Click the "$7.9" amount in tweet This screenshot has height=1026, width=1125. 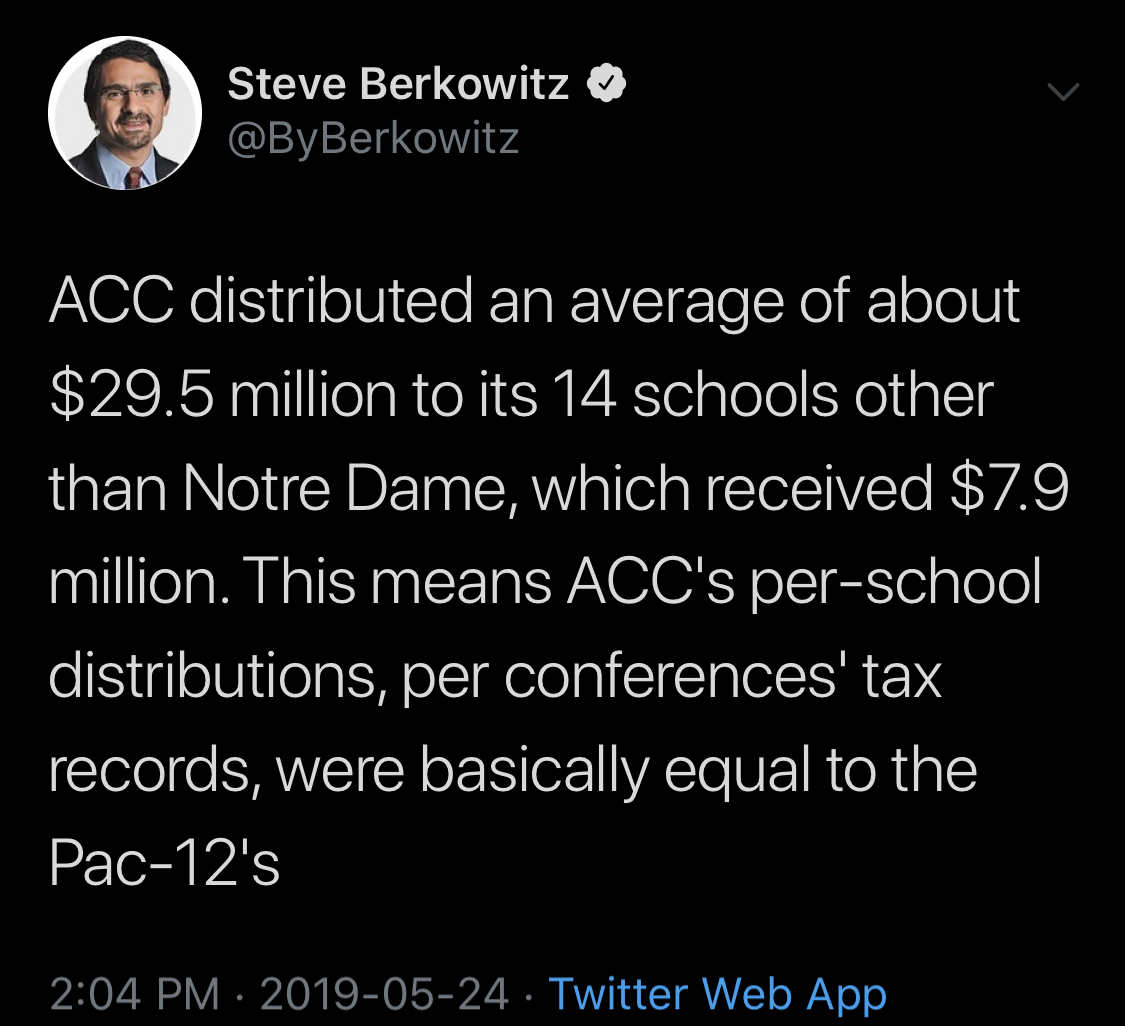[x=1009, y=488]
